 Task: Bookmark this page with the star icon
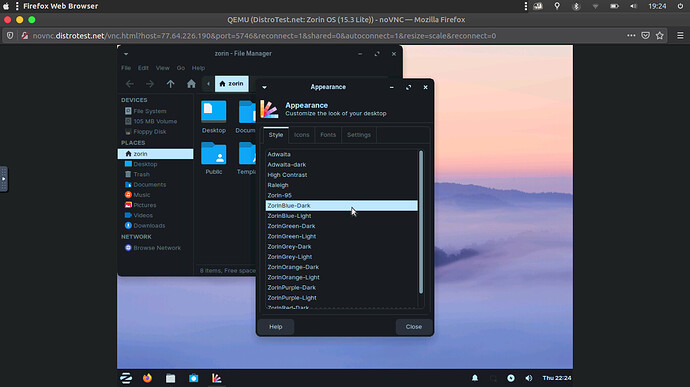pos(660,36)
